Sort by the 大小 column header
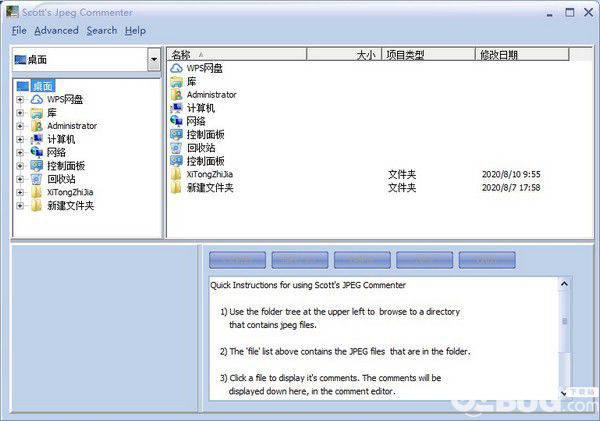The width and height of the screenshot is (600, 421). tap(344, 55)
